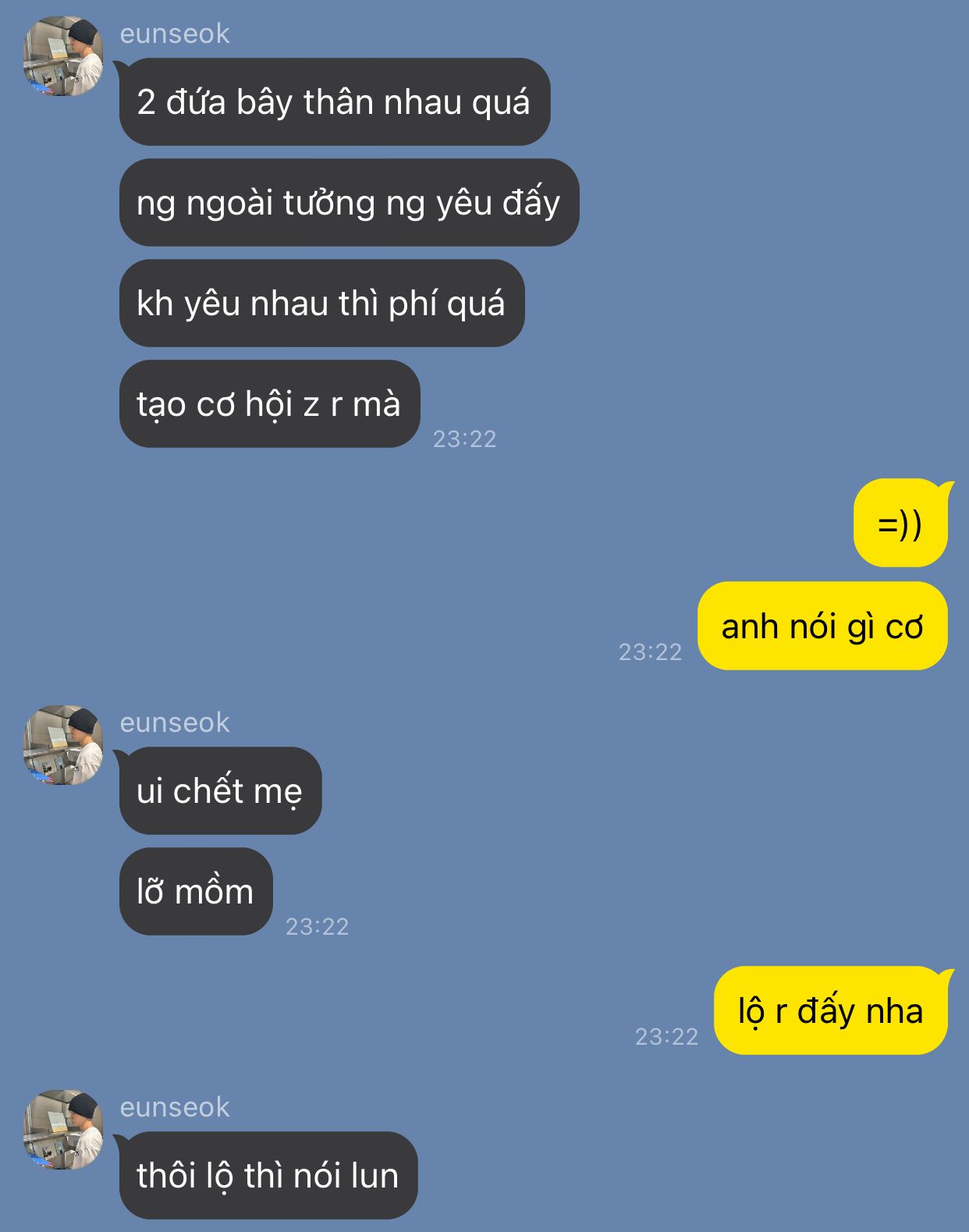Click the eunseok name above the last message

(175, 1107)
